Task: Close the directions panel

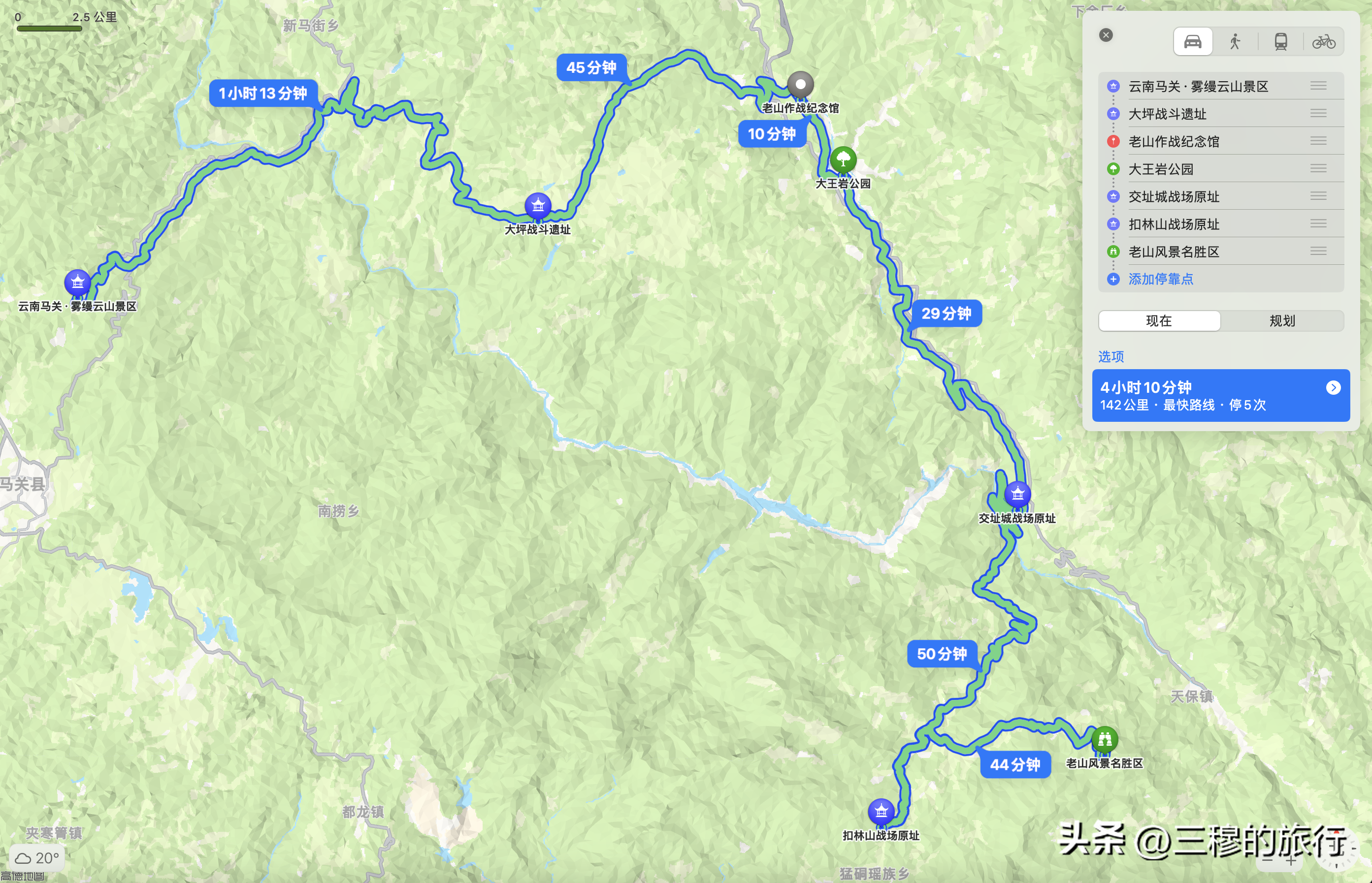Action: (x=1106, y=35)
